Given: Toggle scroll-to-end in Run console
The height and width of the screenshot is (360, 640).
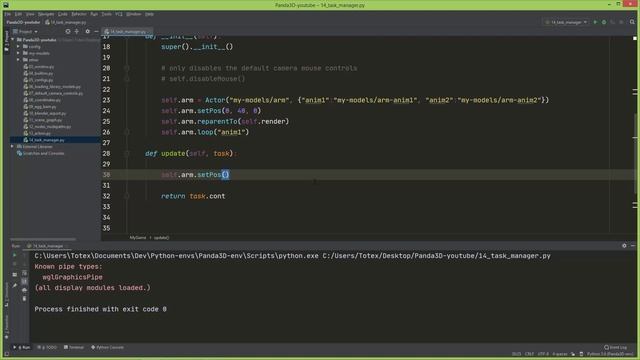Looking at the screenshot, I should tap(24, 281).
